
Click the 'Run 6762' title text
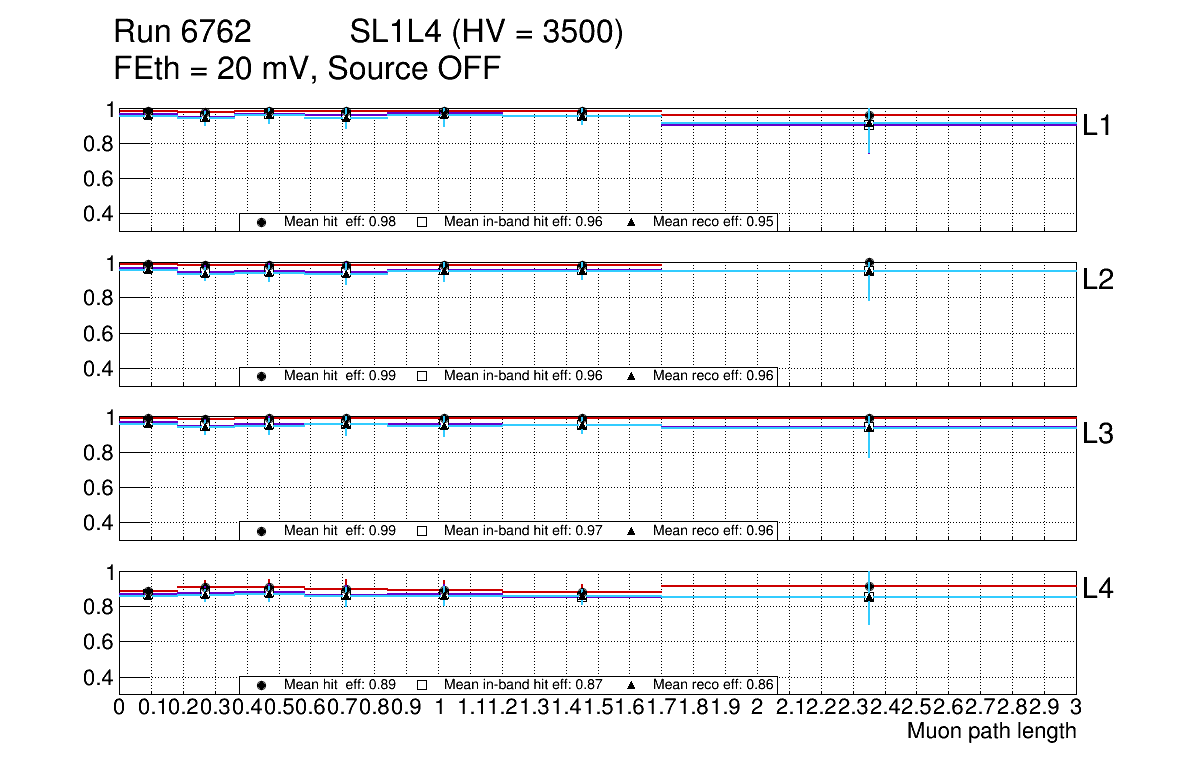(181, 34)
